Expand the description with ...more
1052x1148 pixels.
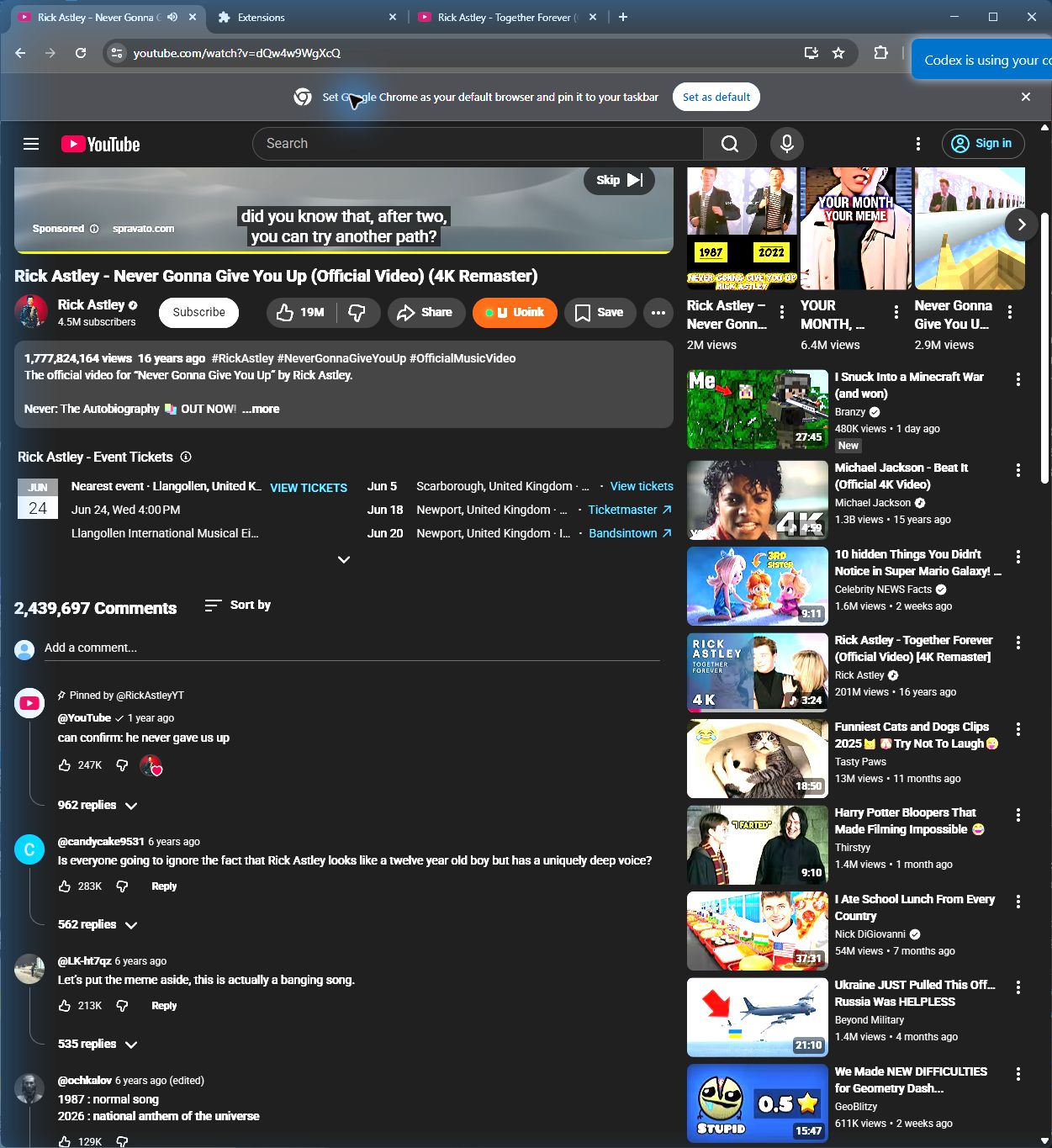(261, 409)
